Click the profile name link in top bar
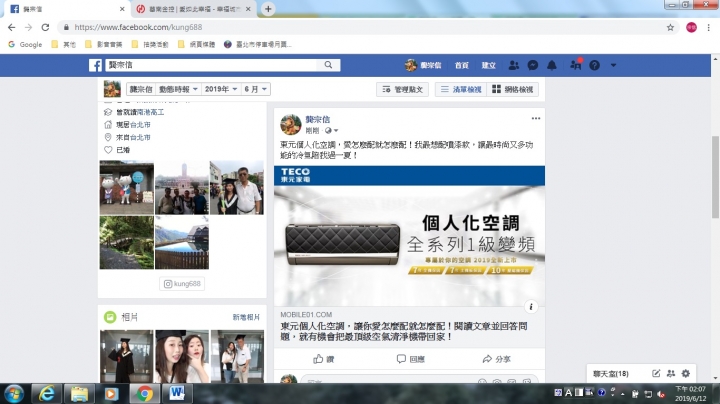 click(423, 65)
